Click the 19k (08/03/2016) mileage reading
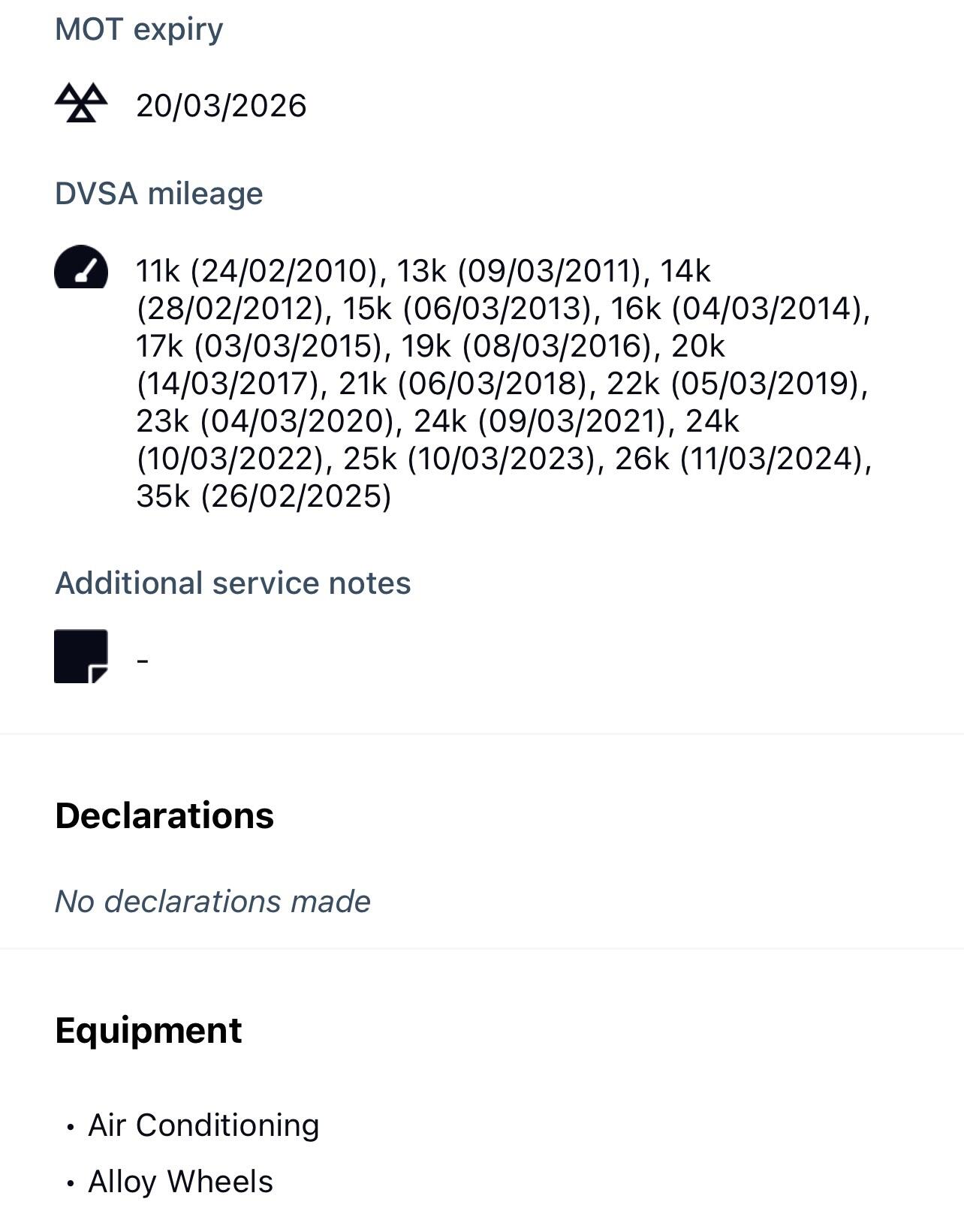964x1232 pixels. point(526,346)
